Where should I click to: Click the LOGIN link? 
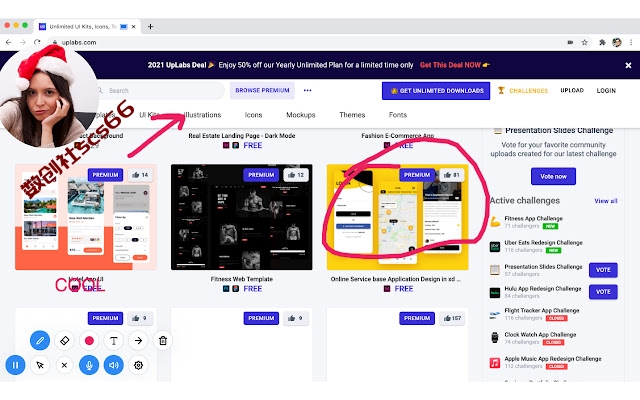pyautogui.click(x=606, y=90)
